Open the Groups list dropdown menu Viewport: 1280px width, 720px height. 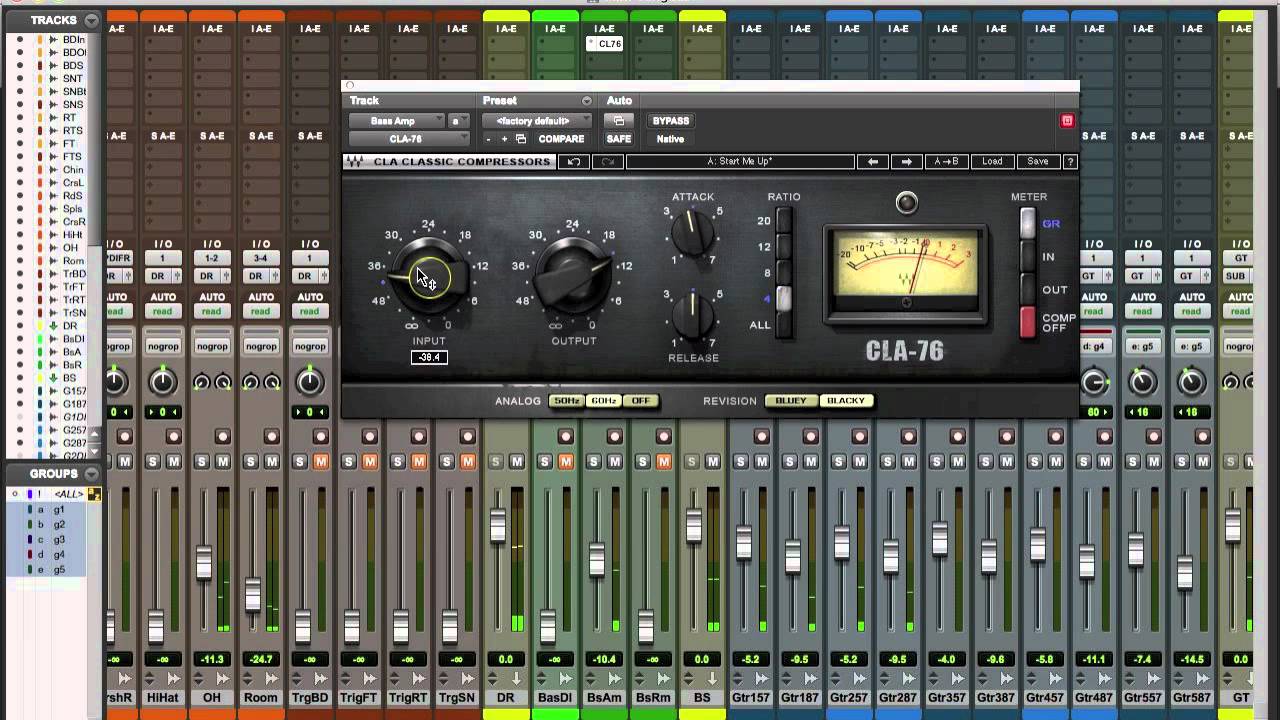click(91, 474)
